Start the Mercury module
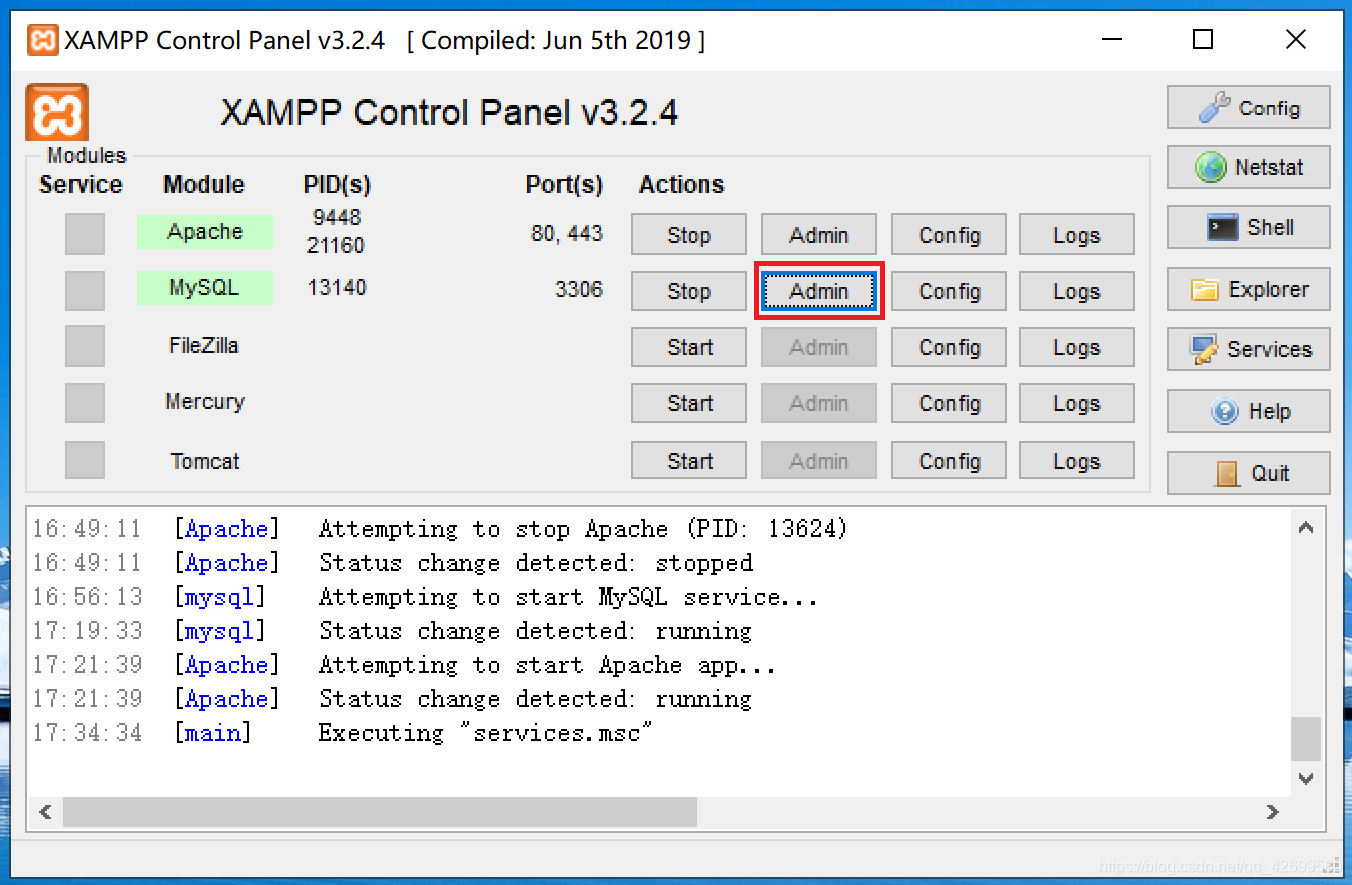Image resolution: width=1352 pixels, height=885 pixels. coord(689,403)
